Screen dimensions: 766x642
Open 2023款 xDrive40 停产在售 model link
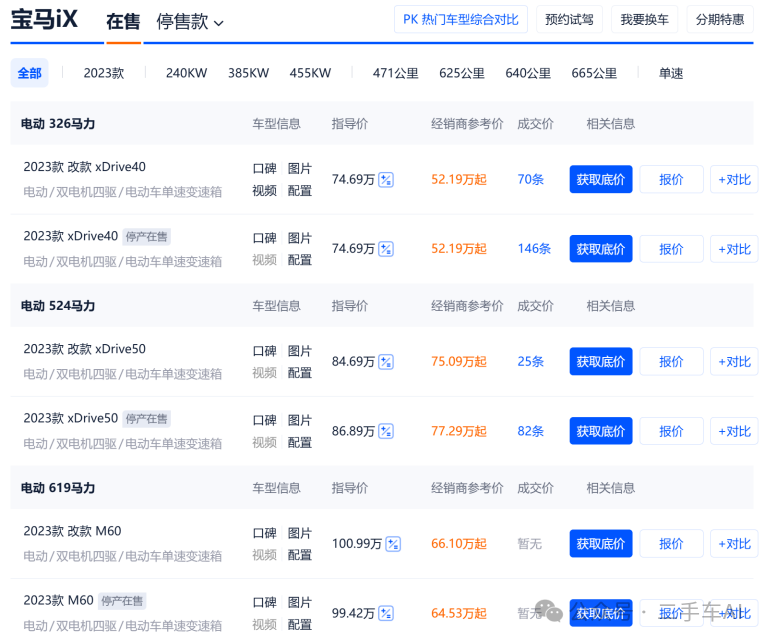pos(71,236)
